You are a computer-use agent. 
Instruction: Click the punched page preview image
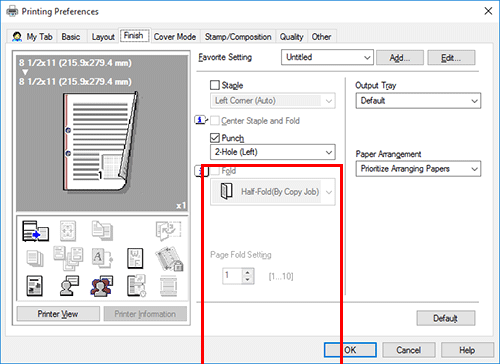[x=101, y=142]
